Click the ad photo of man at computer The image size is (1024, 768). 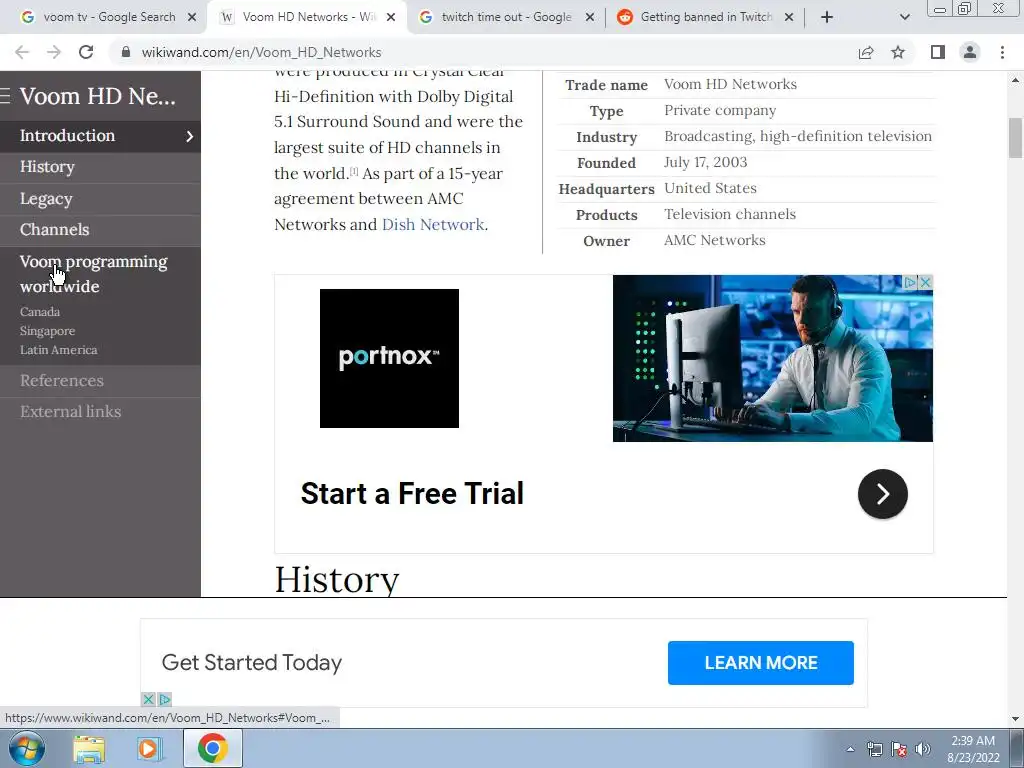pyautogui.click(x=773, y=359)
